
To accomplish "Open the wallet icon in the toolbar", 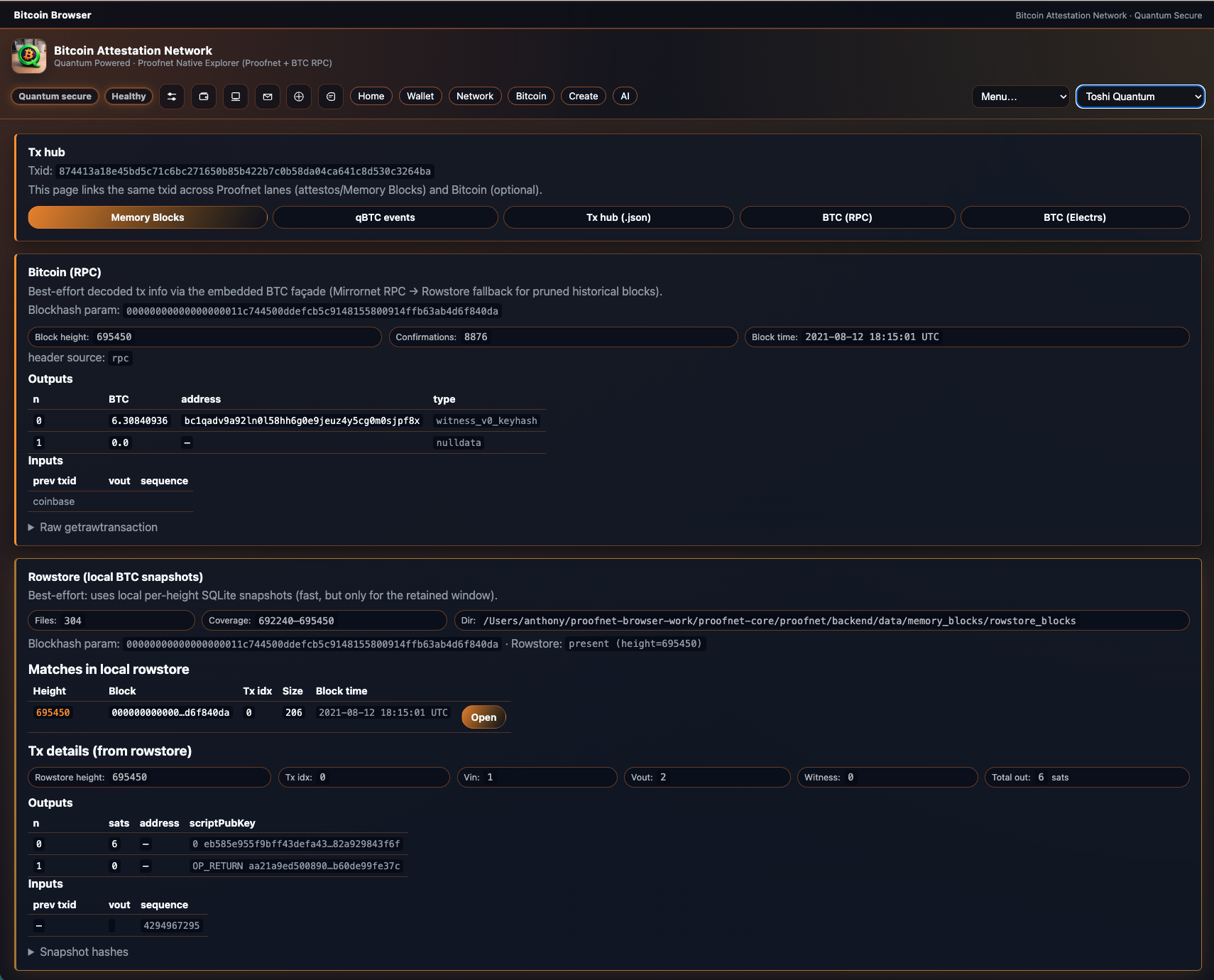I will tap(204, 97).
